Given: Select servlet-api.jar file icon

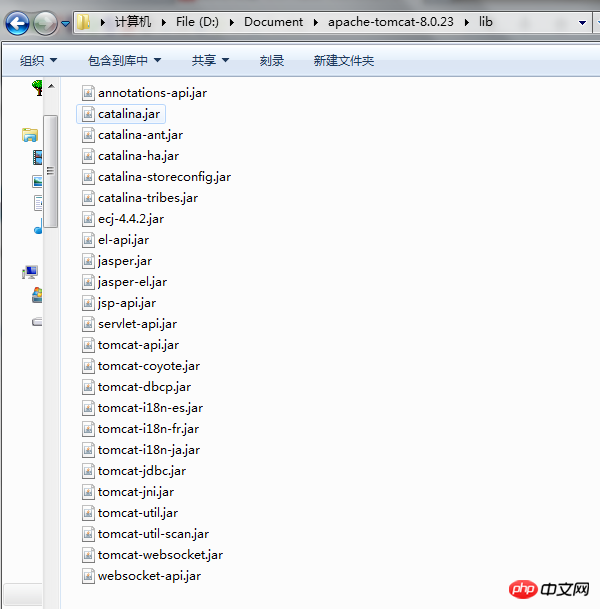Looking at the screenshot, I should coord(88,324).
